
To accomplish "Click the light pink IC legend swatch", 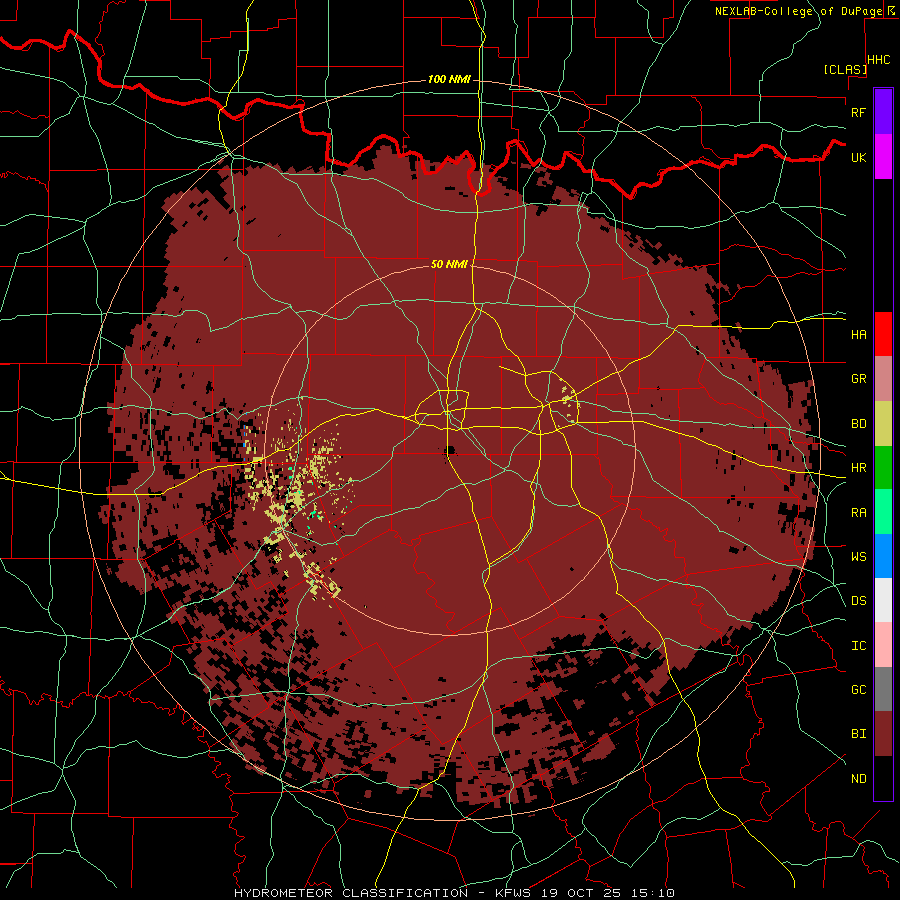I will point(883,645).
